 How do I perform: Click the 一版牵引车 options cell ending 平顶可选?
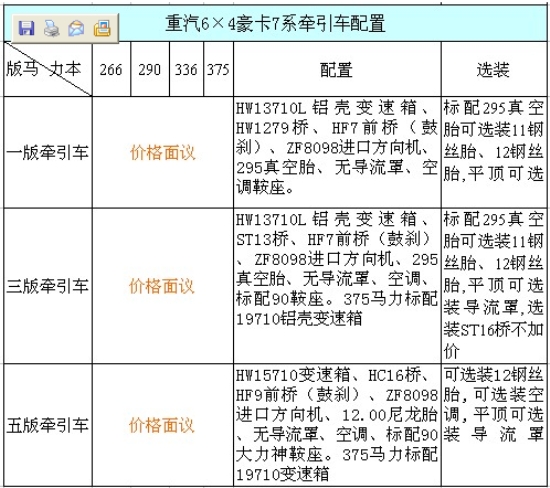(x=494, y=152)
